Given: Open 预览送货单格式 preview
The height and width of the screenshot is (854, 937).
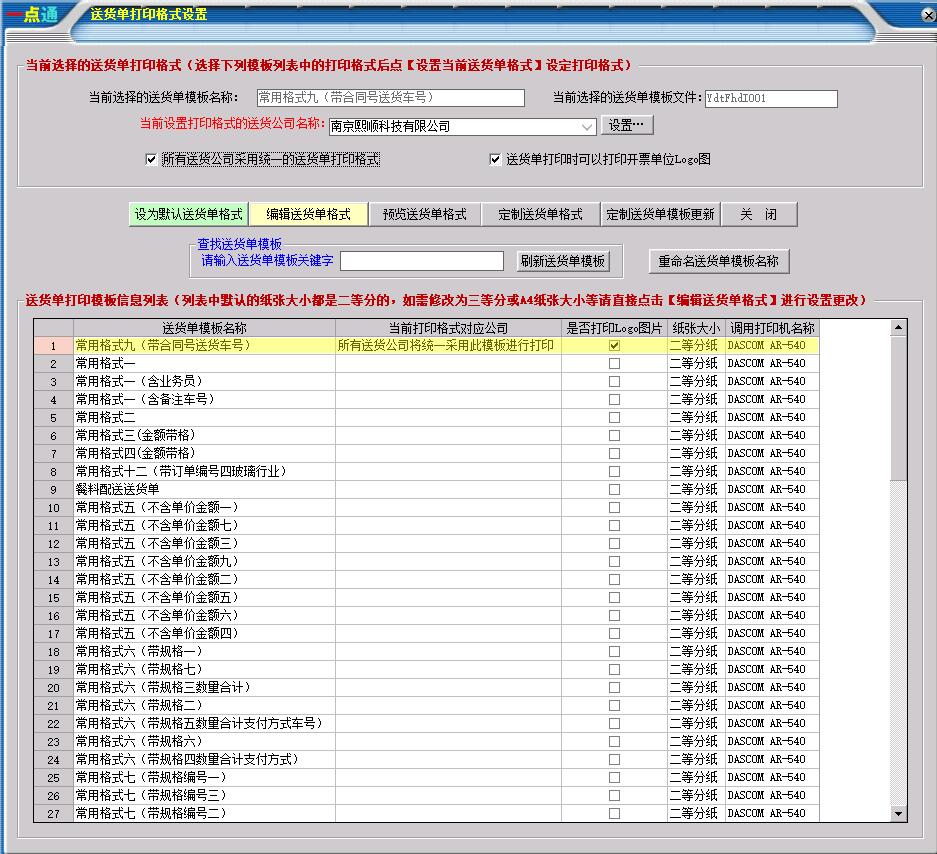Looking at the screenshot, I should point(424,214).
